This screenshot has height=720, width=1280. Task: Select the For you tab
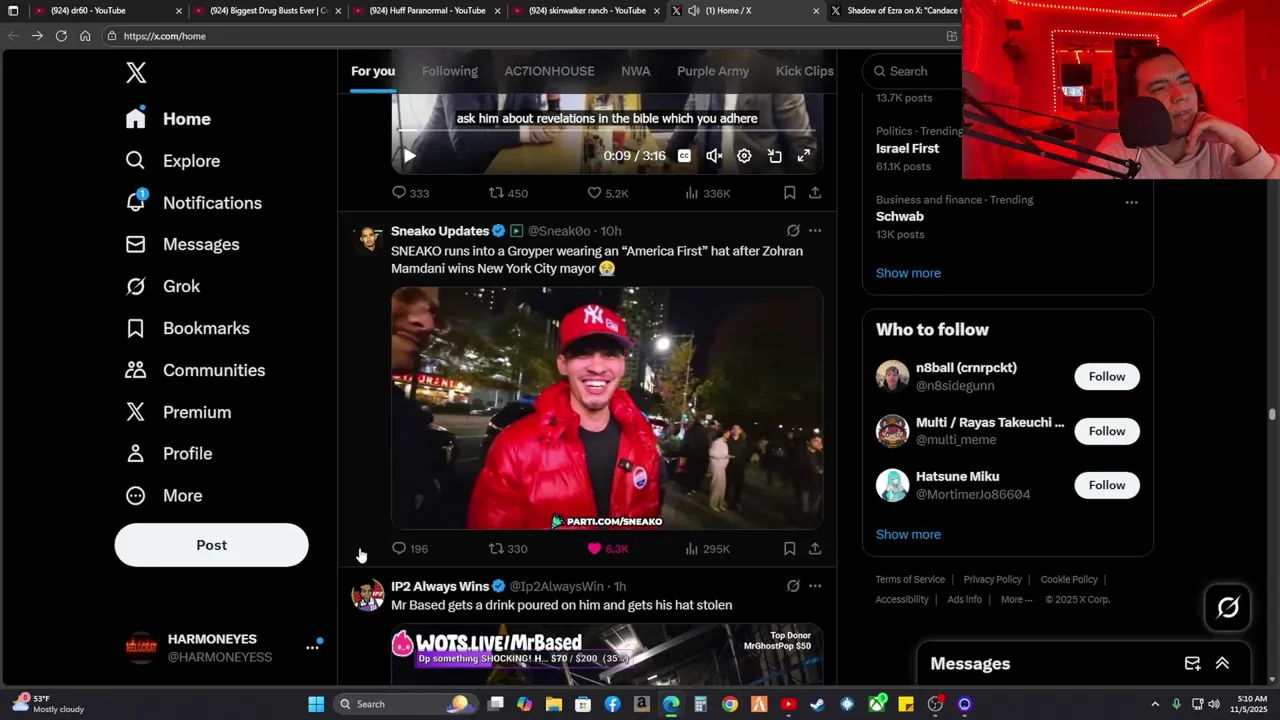click(x=373, y=71)
